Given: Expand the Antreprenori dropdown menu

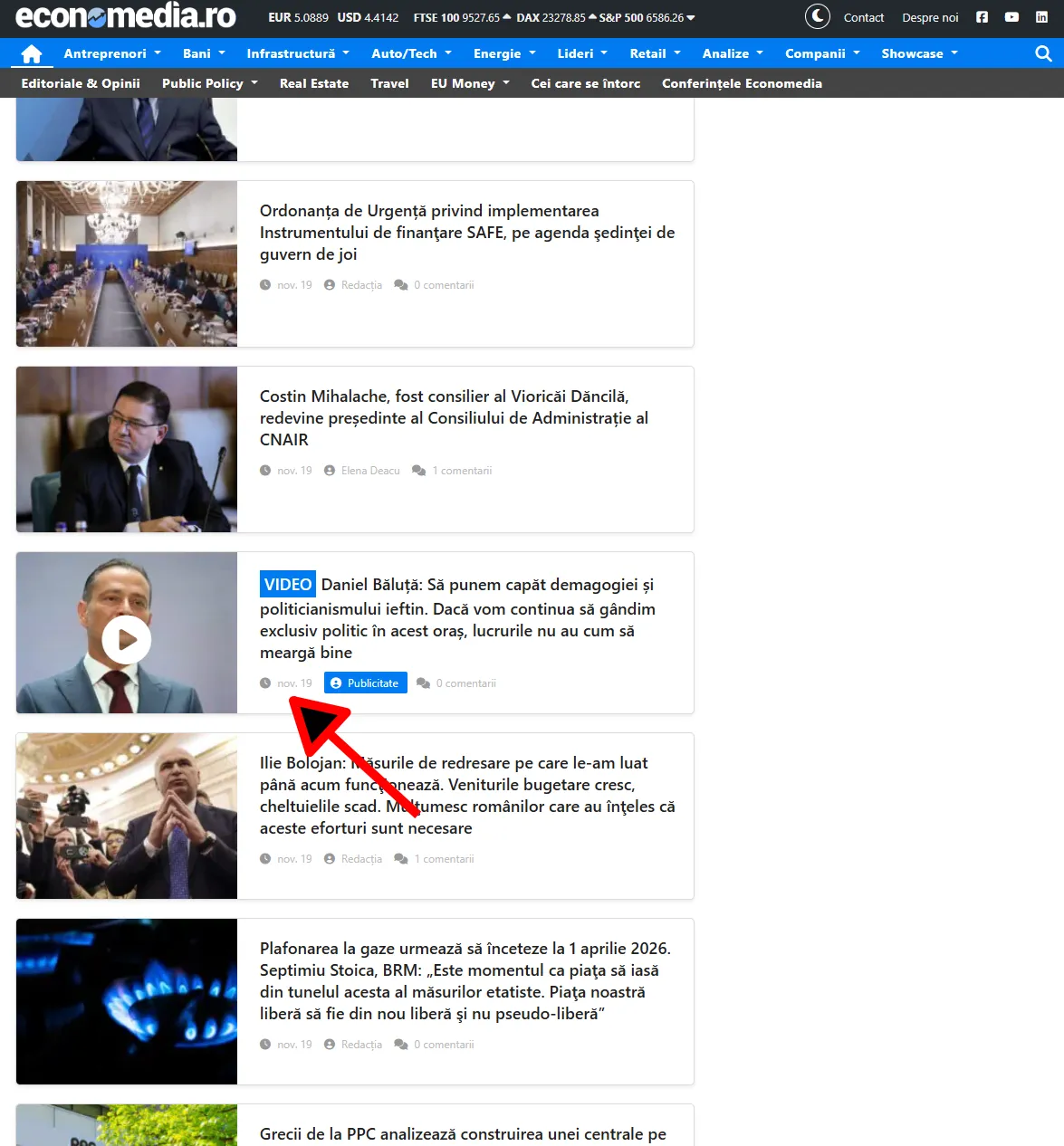Looking at the screenshot, I should (x=111, y=53).
